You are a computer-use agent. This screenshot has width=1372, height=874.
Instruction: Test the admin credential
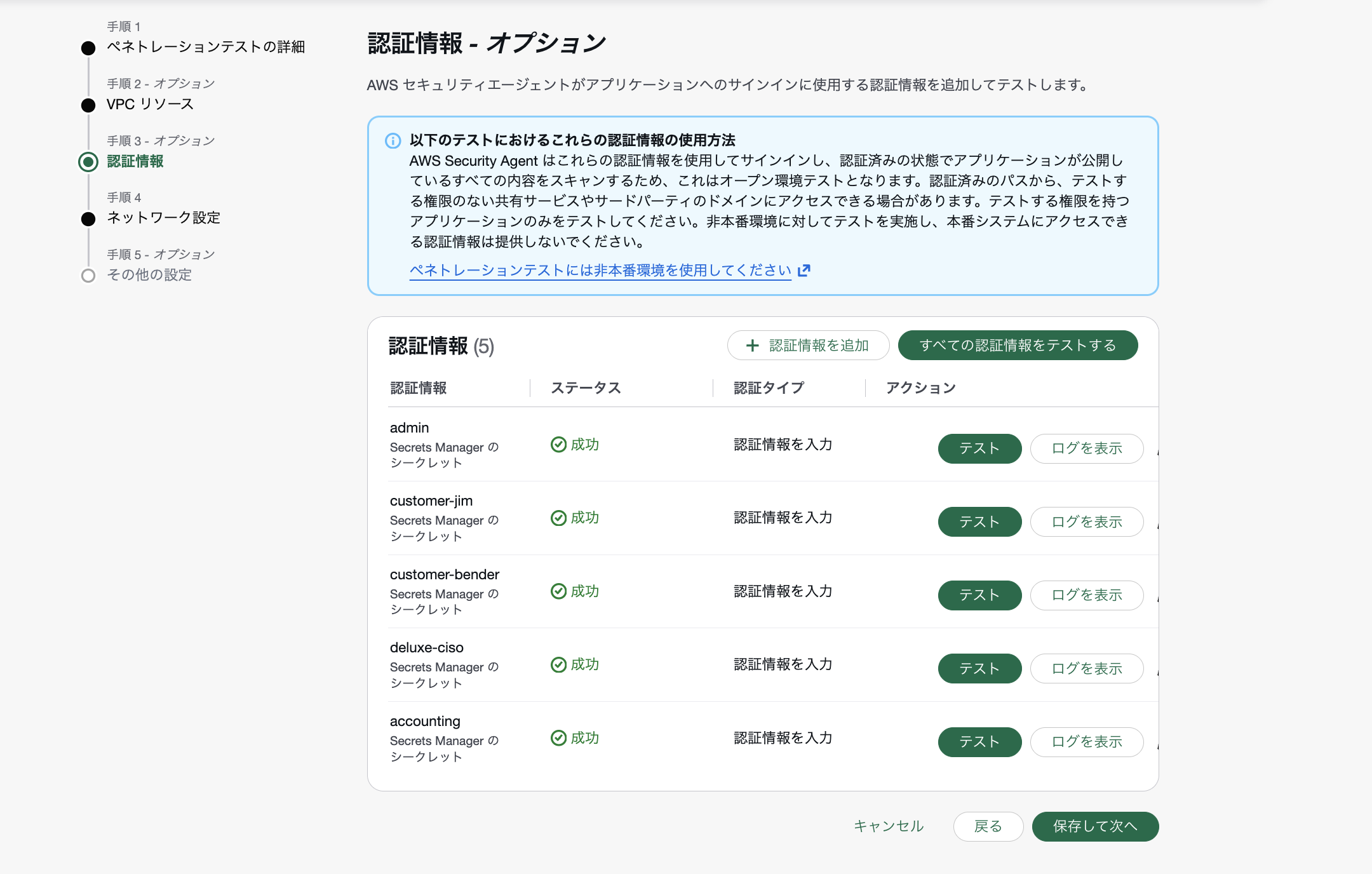pos(979,448)
